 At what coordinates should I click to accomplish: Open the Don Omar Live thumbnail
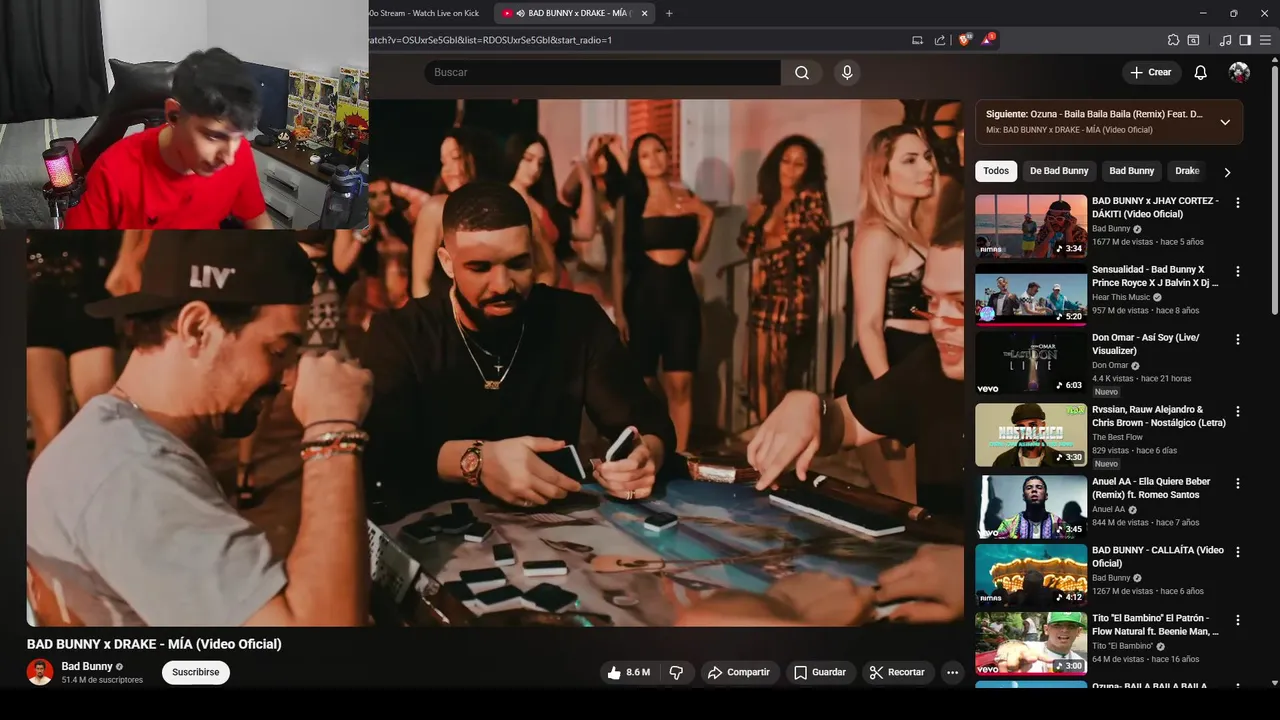pyautogui.click(x=1031, y=363)
